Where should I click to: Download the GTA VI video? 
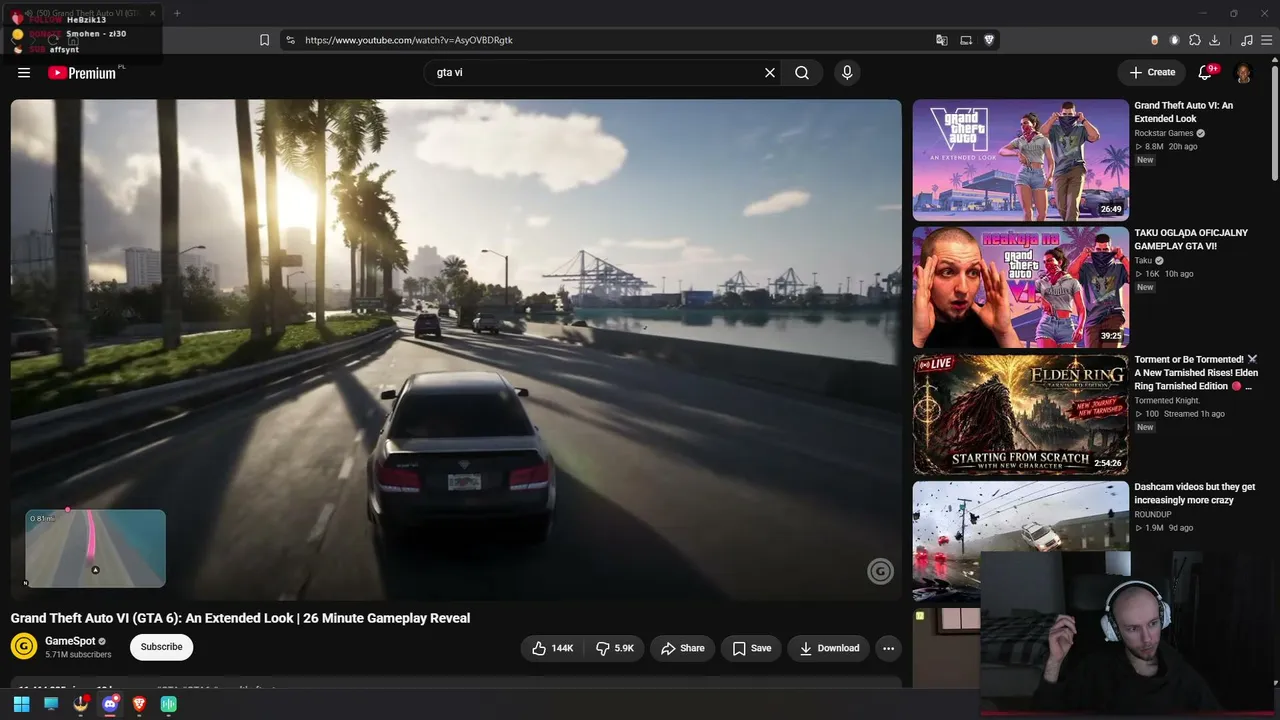pos(829,648)
